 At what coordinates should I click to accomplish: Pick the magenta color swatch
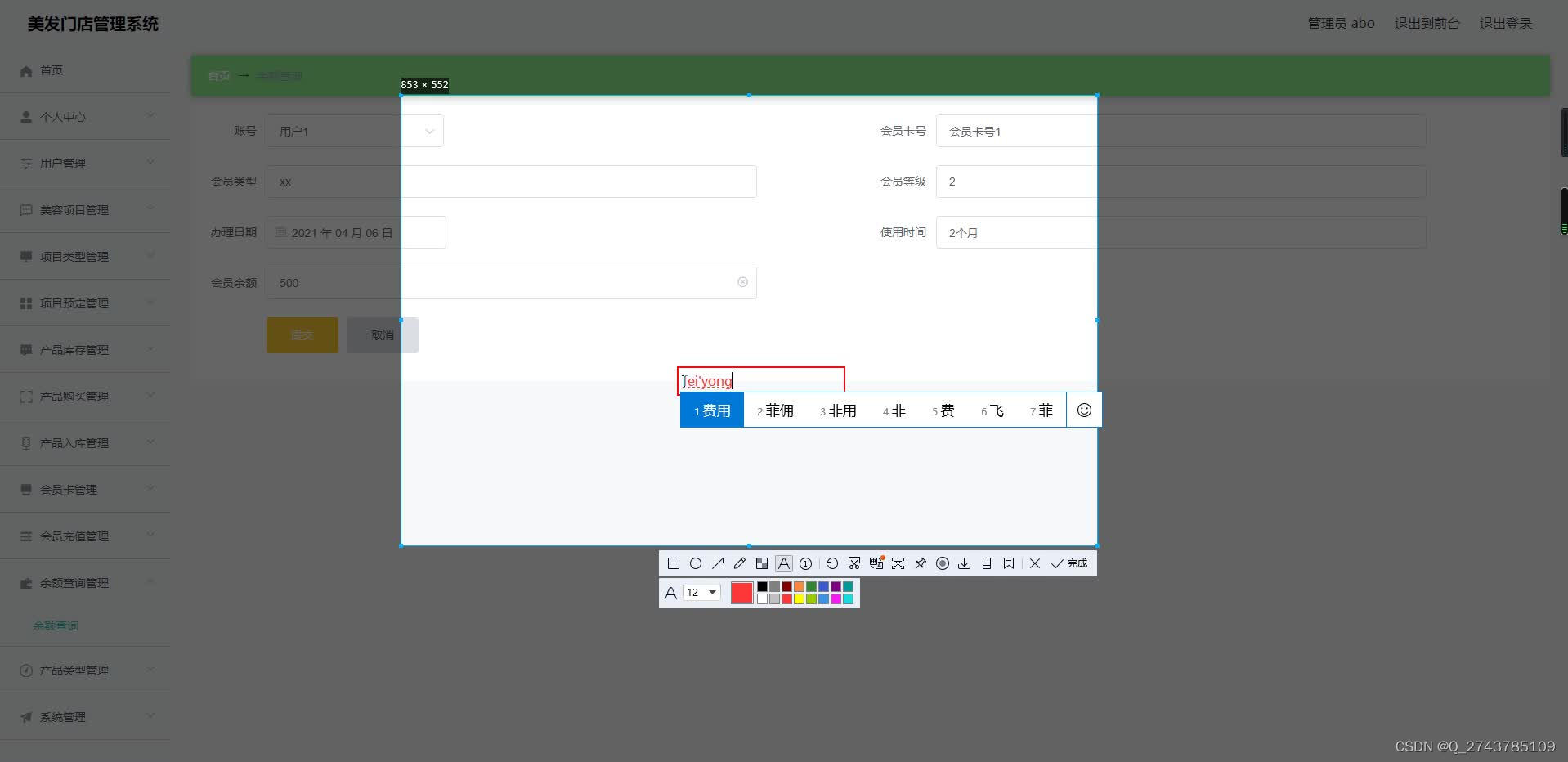point(836,598)
